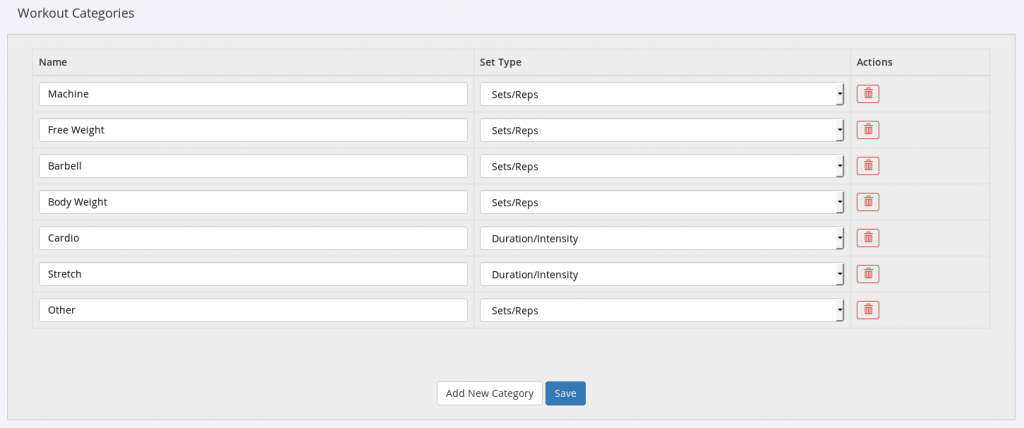Open Set Type dropdown for Machine
This screenshot has width=1024, height=428.
point(662,94)
